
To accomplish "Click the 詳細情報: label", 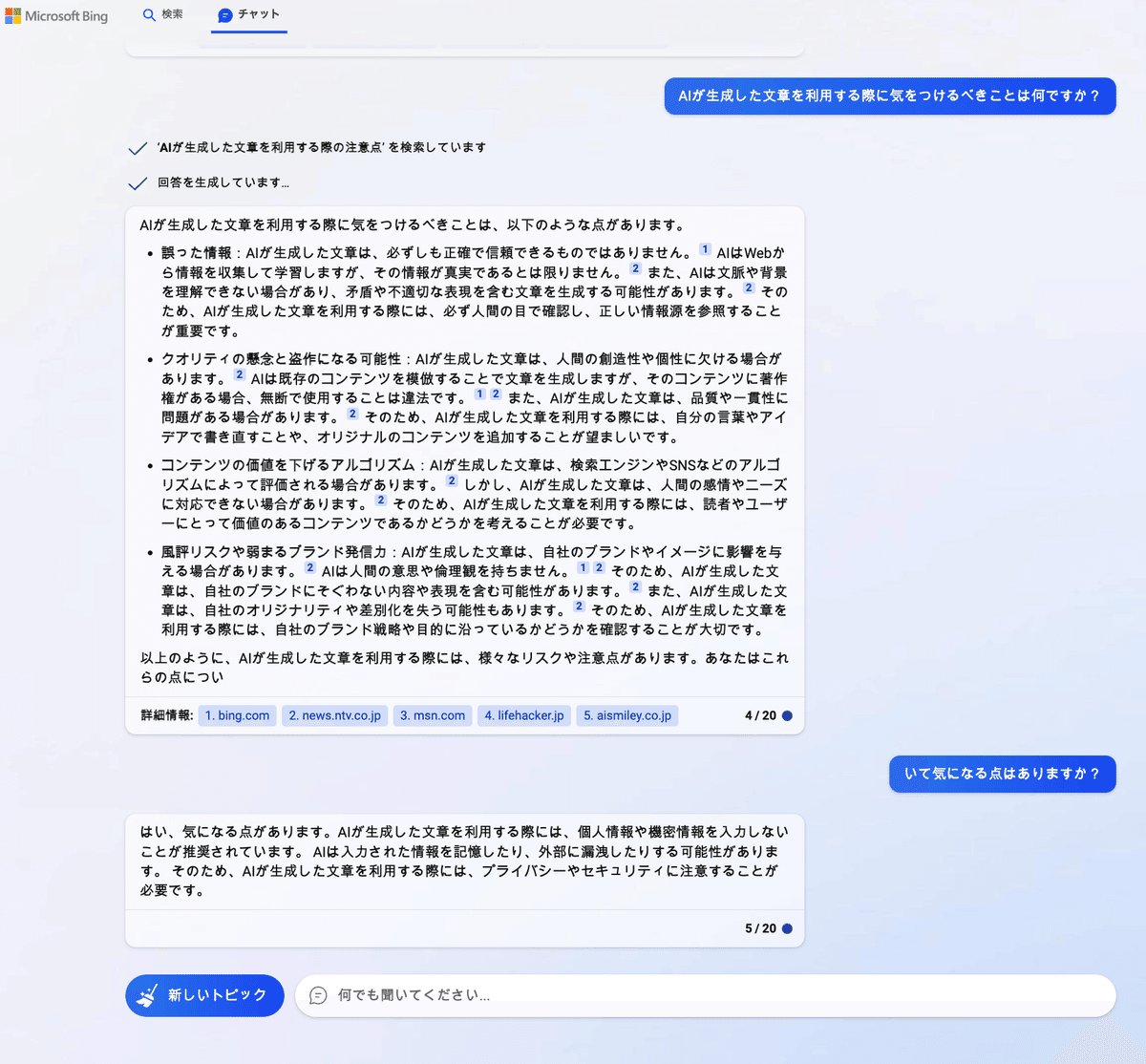I will pyautogui.click(x=167, y=715).
